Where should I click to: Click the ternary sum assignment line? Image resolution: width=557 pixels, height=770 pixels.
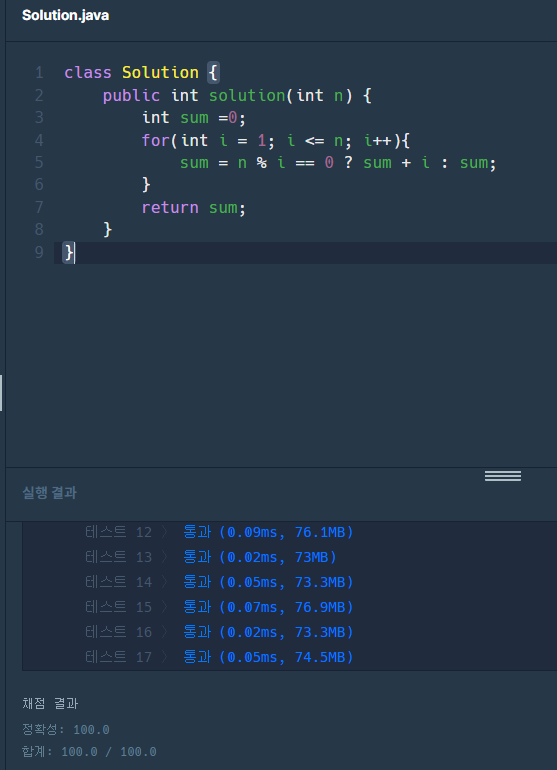[338, 163]
